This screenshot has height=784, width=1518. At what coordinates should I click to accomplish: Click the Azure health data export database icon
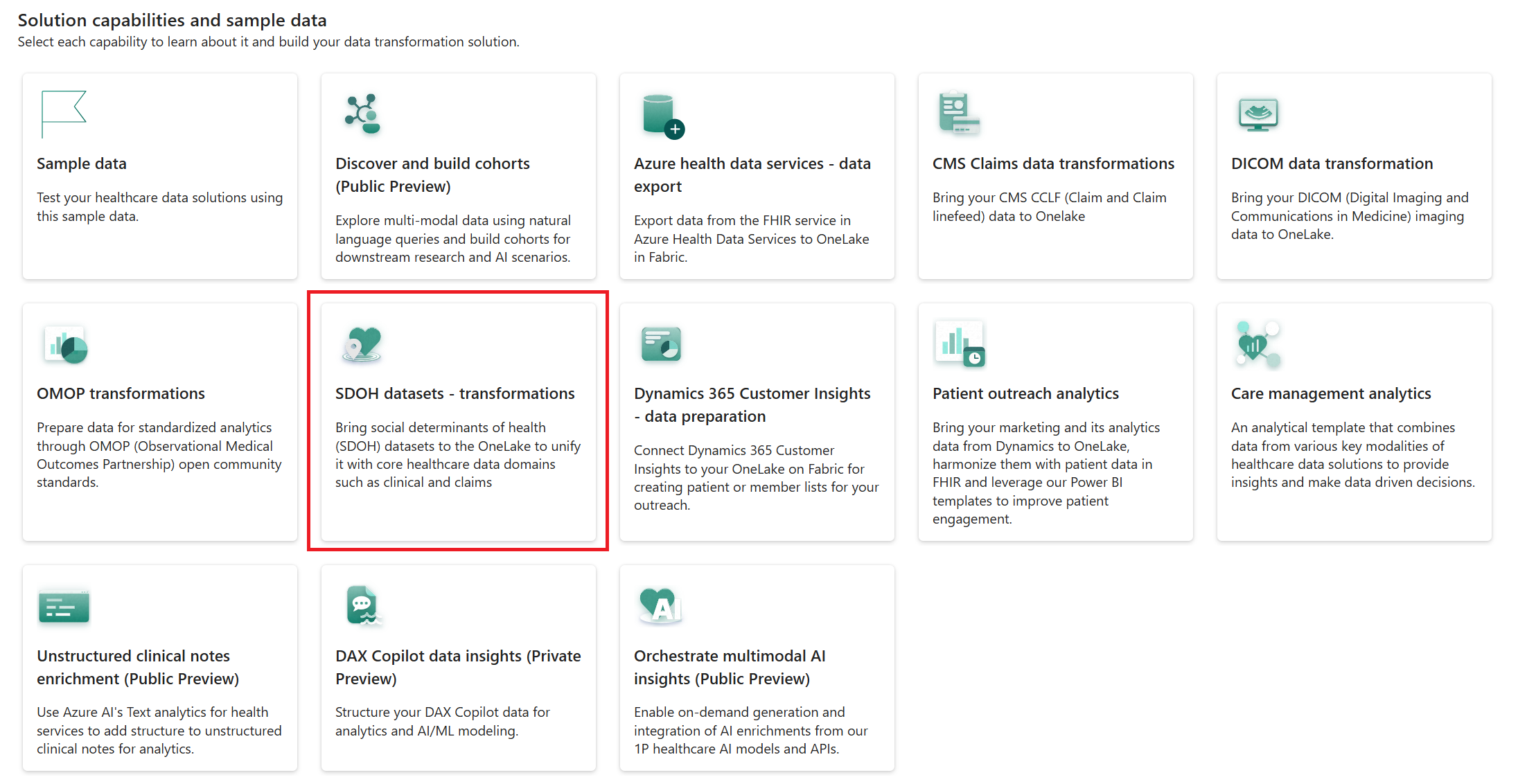pos(662,116)
